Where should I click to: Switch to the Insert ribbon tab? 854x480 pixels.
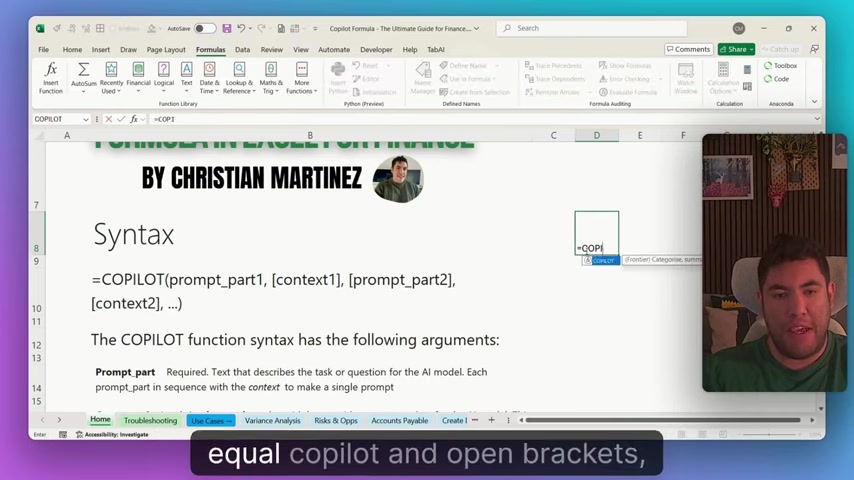point(101,50)
